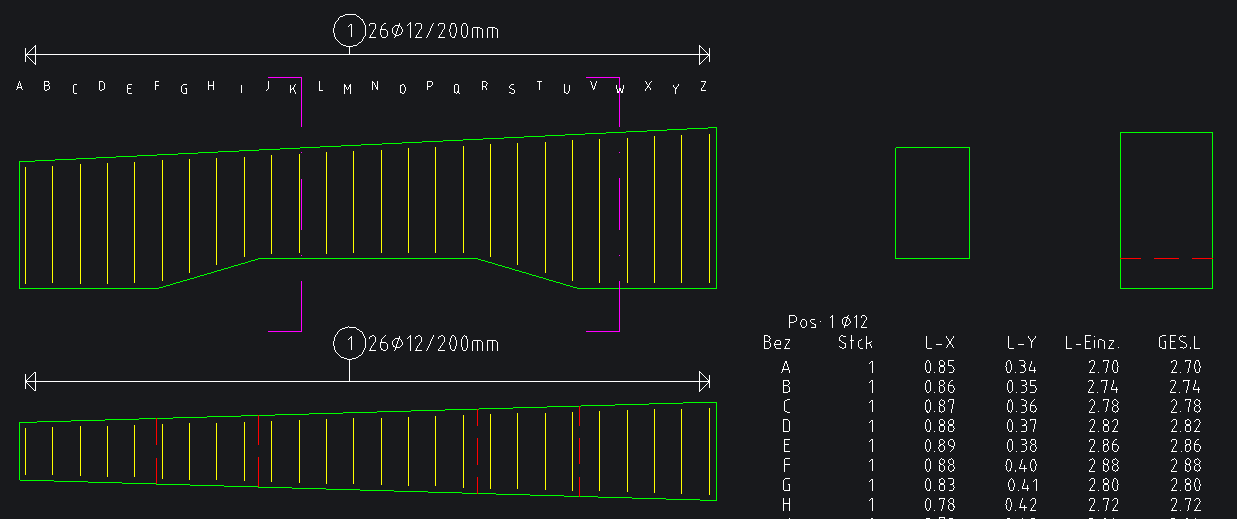
Task: Select the Stck column header
Action: point(855,343)
